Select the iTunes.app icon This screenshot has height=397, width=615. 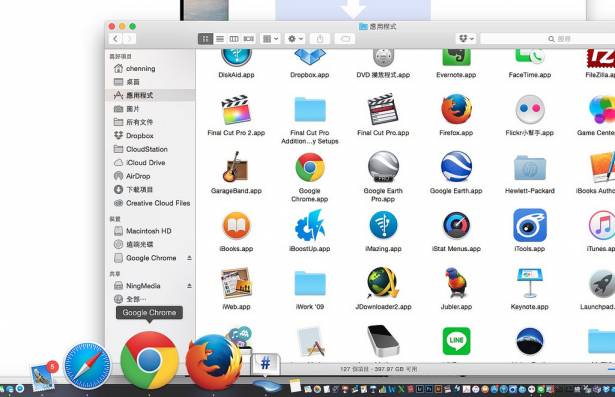602,226
